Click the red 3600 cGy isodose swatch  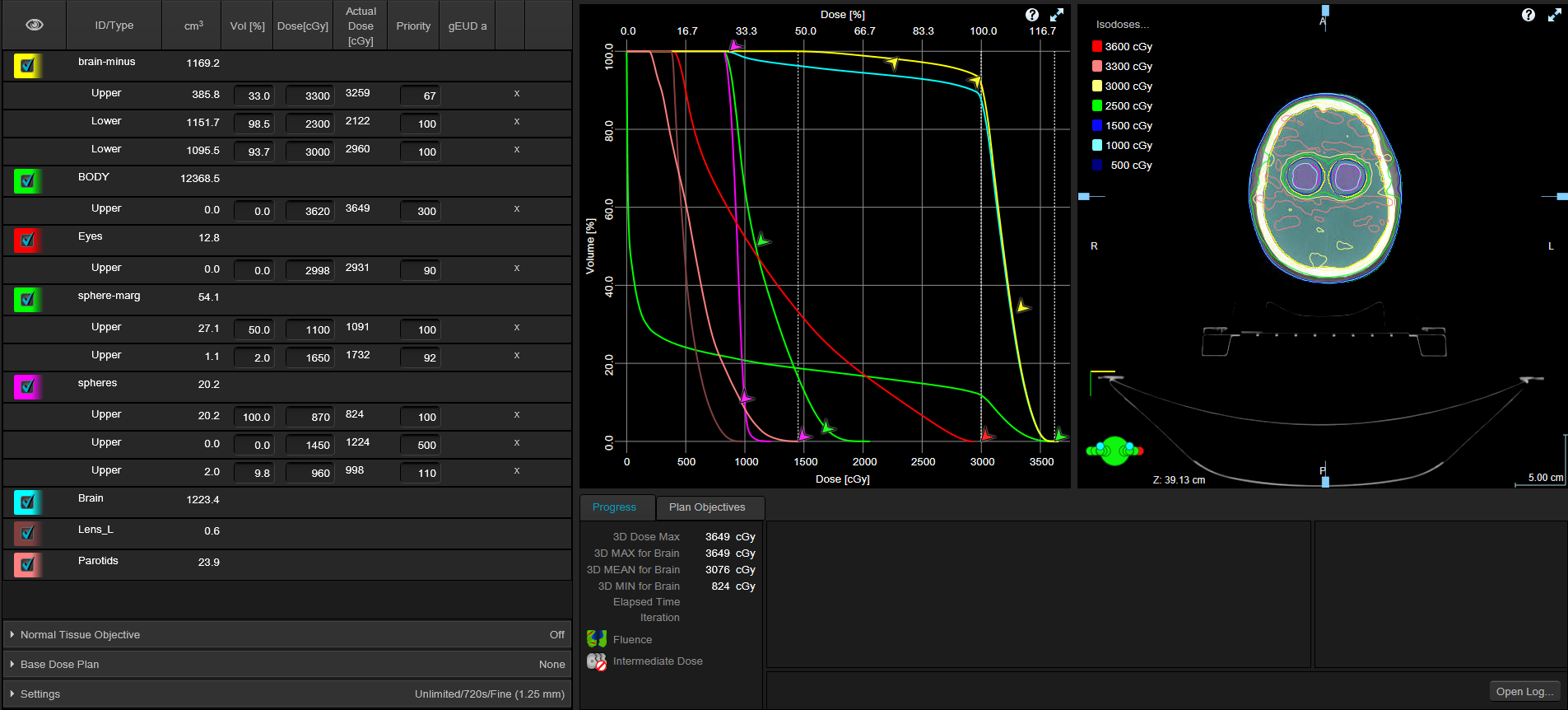(1097, 46)
